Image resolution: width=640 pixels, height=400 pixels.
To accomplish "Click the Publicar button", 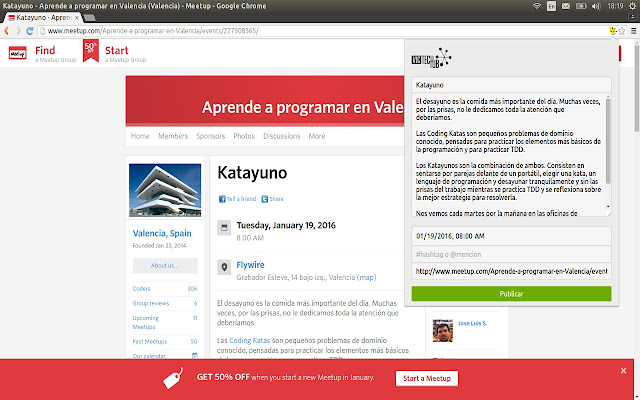I will coord(511,293).
